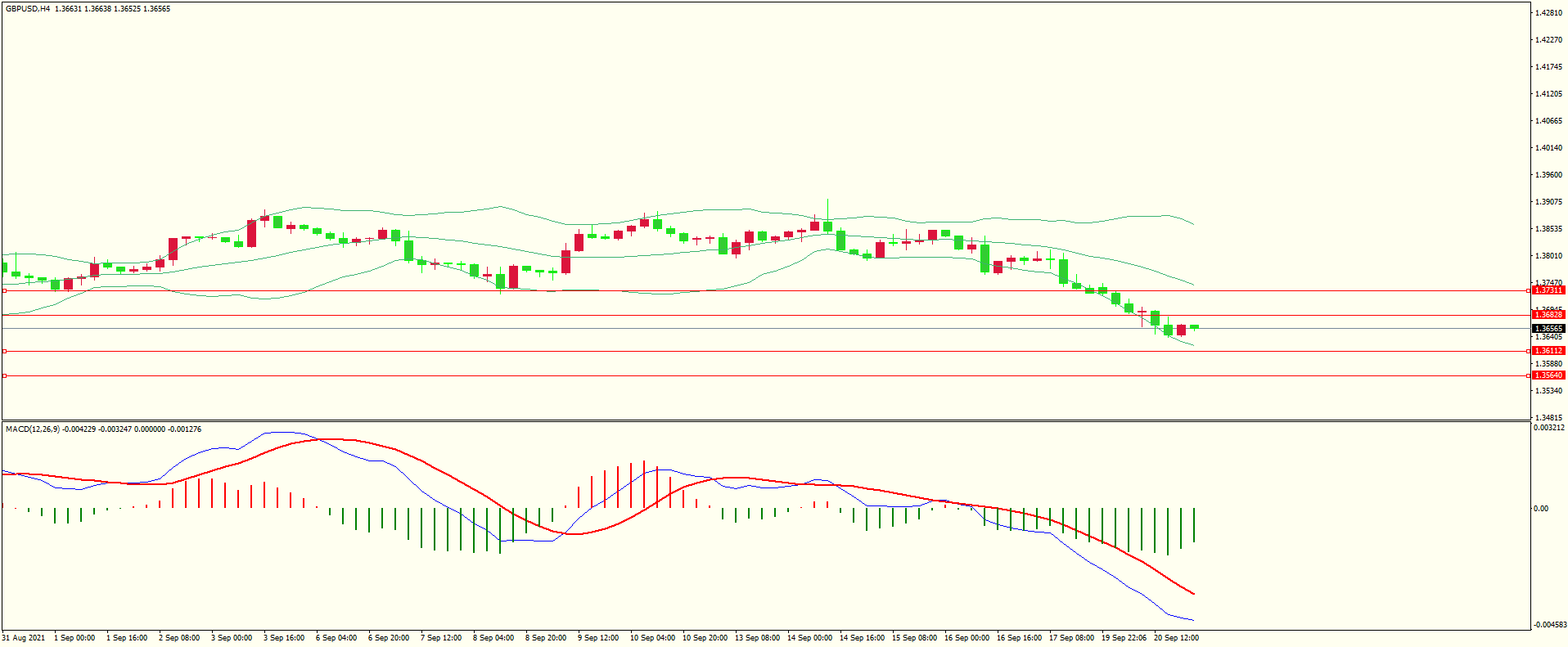Select the 1.36828 horizontal line price tag
The image size is (1568, 647).
coord(1548,315)
